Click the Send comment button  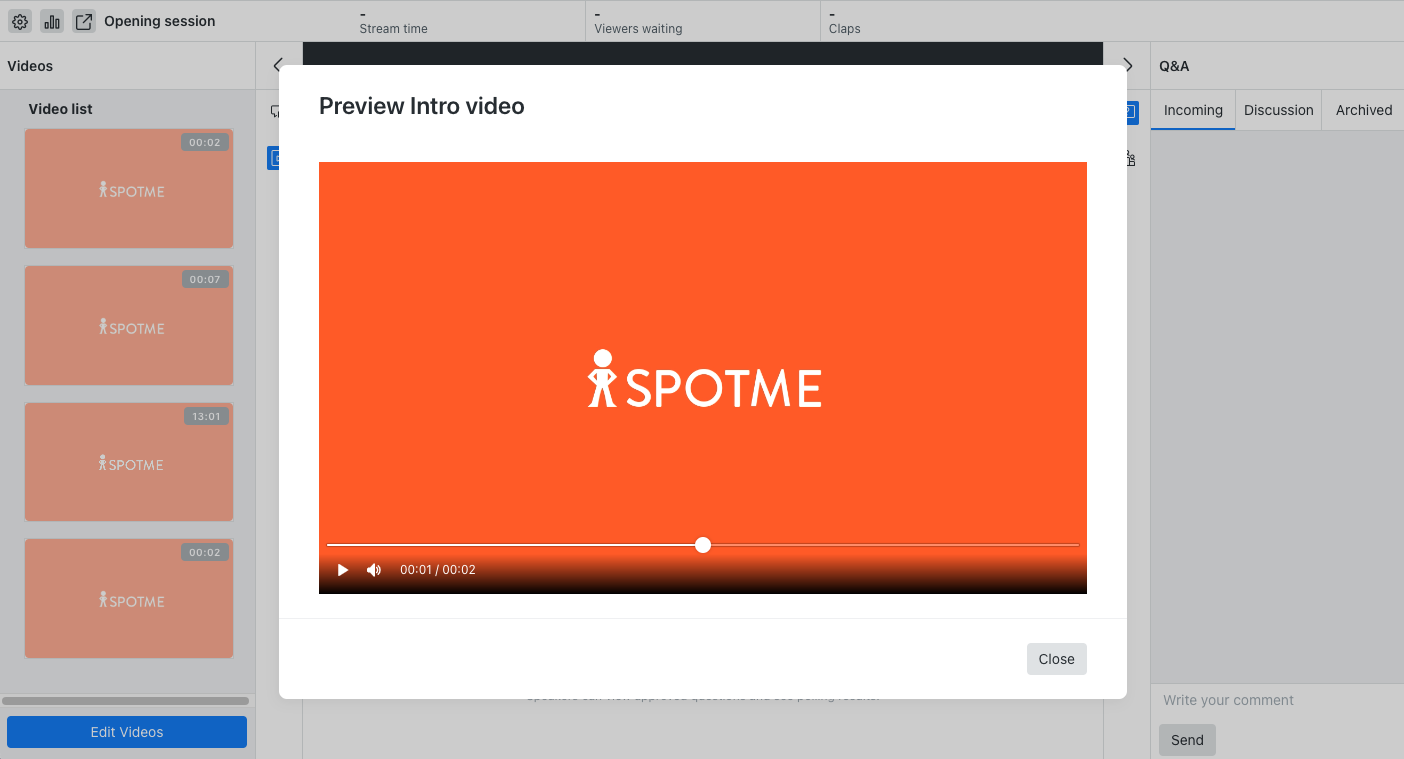1187,740
